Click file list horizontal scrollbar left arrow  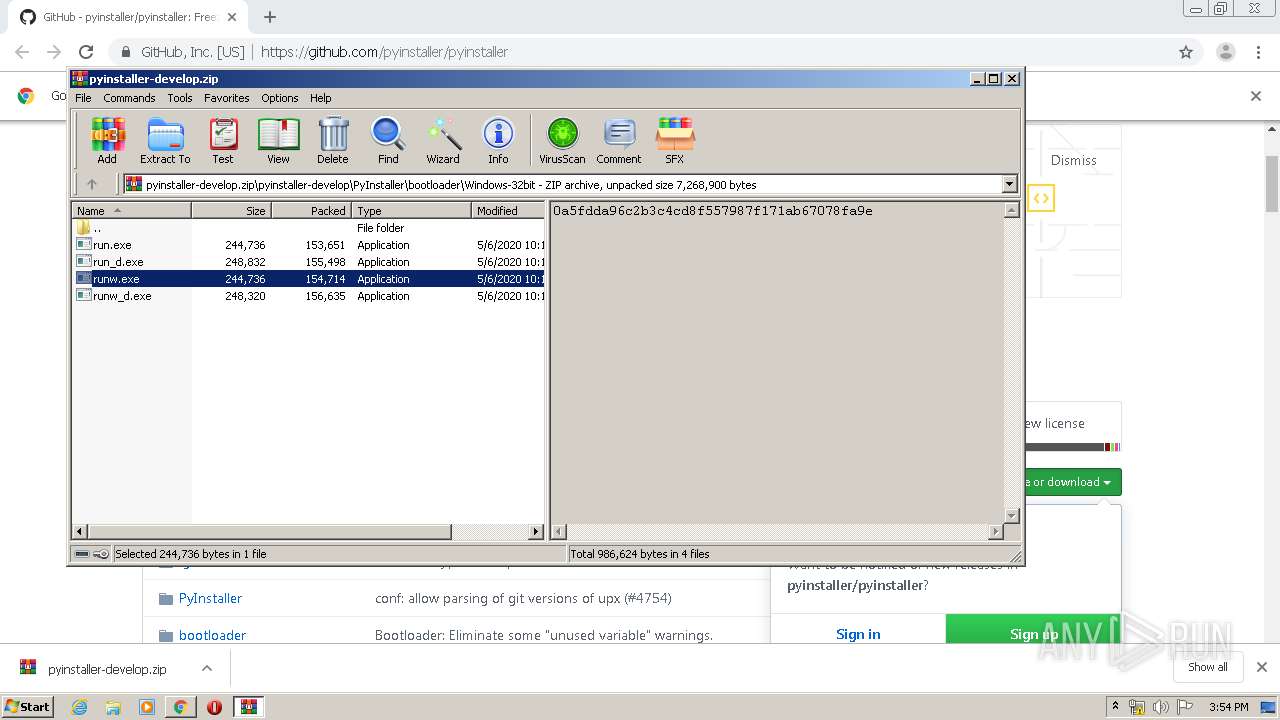(x=80, y=532)
